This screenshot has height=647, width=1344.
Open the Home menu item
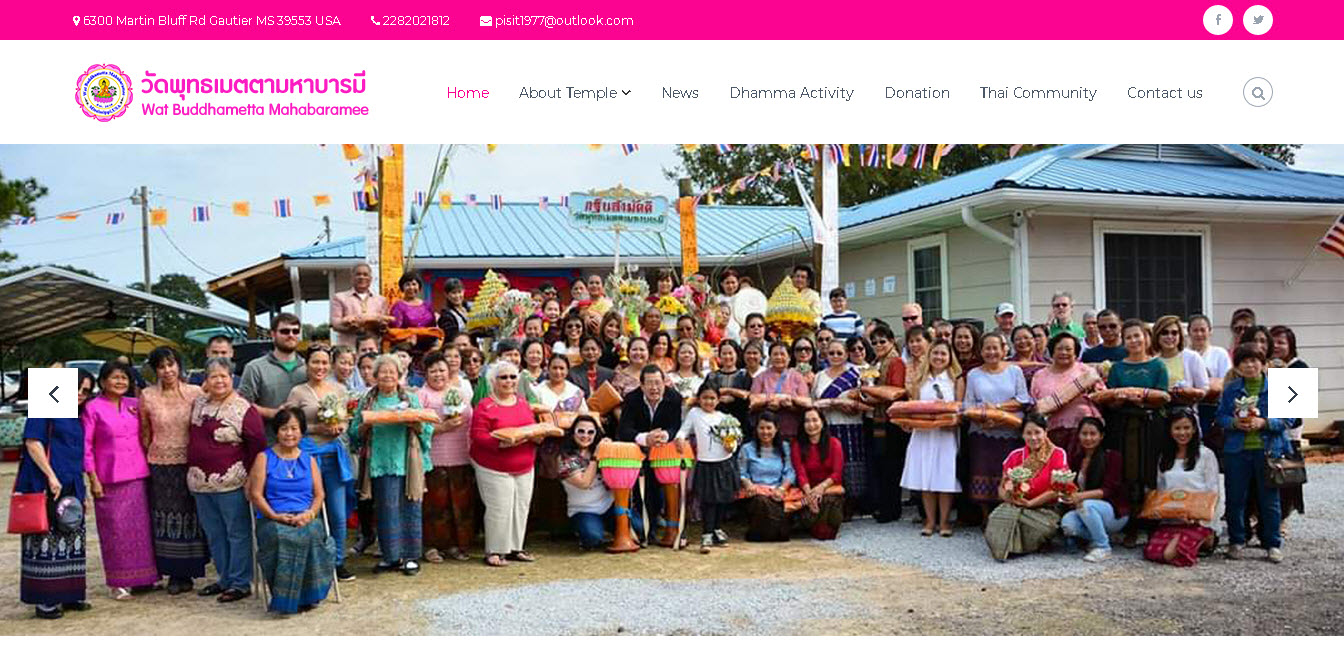467,93
